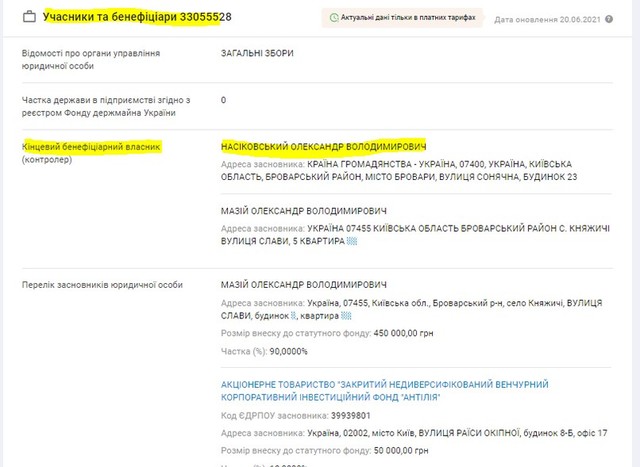Open the 'Актуальні дані тільки в платних тарифах' badge
Screen dimensions: 640x467
point(405,18)
